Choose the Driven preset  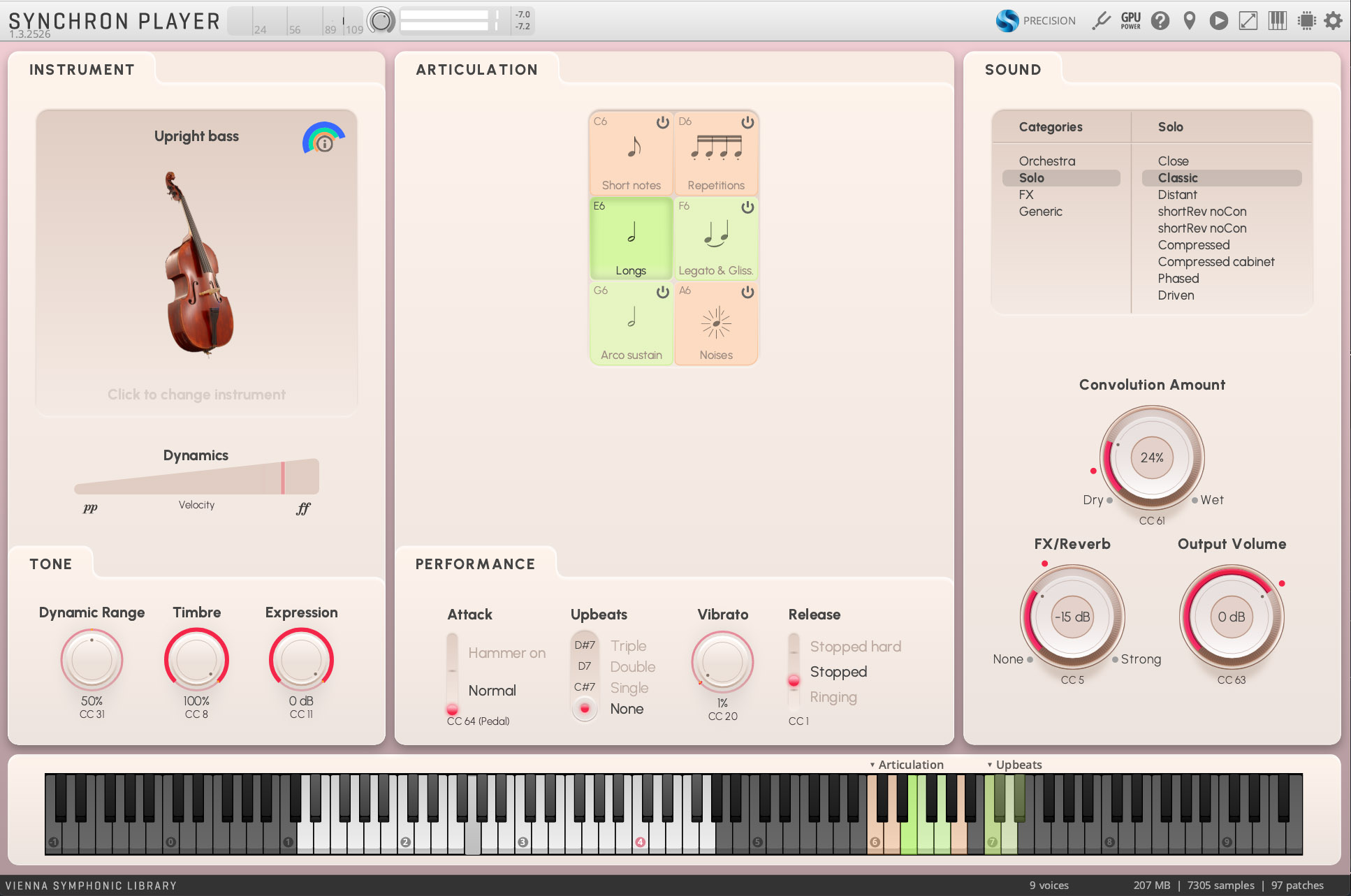[1222, 295]
